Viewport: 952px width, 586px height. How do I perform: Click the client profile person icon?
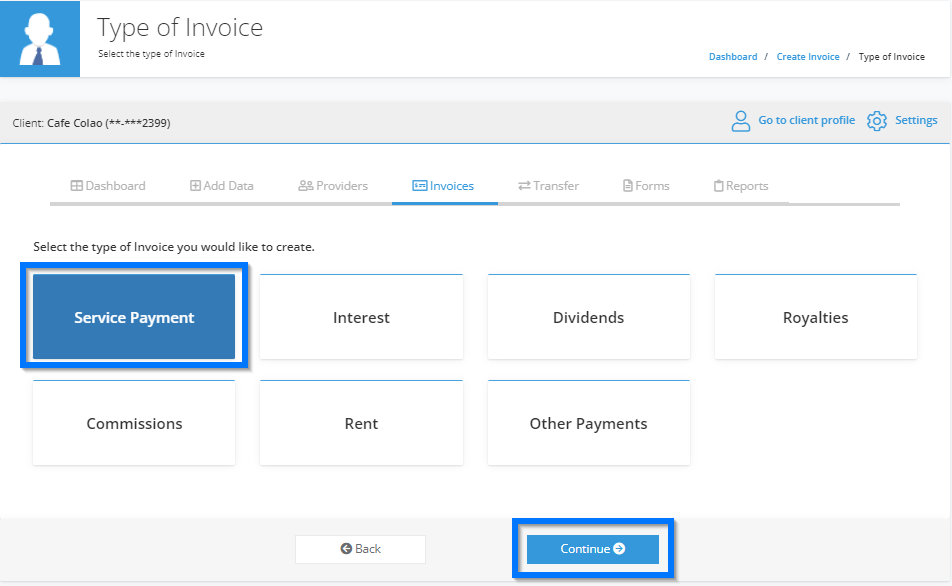[740, 121]
